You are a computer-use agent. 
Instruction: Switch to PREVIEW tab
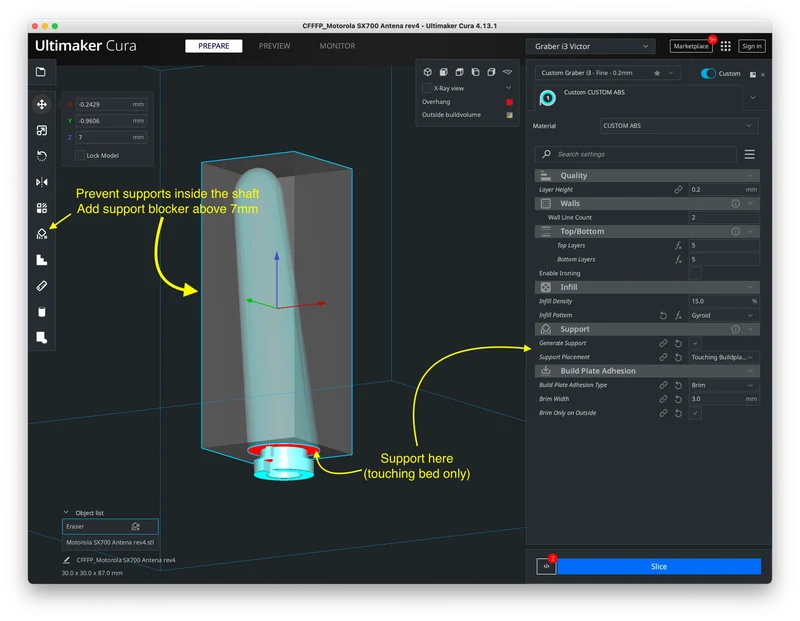[274, 46]
